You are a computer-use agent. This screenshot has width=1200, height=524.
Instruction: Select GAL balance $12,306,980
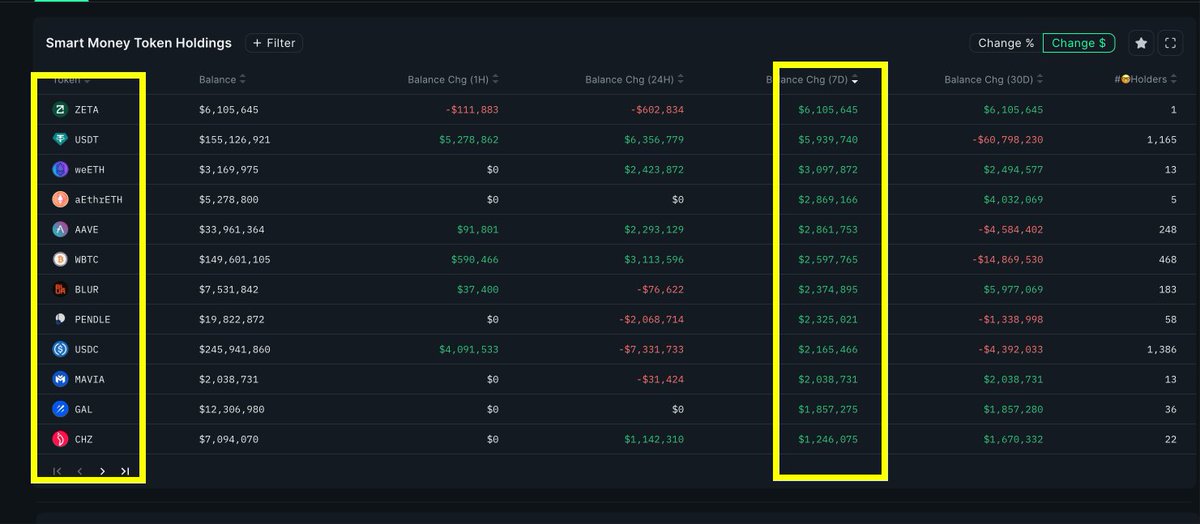pyautogui.click(x=232, y=410)
